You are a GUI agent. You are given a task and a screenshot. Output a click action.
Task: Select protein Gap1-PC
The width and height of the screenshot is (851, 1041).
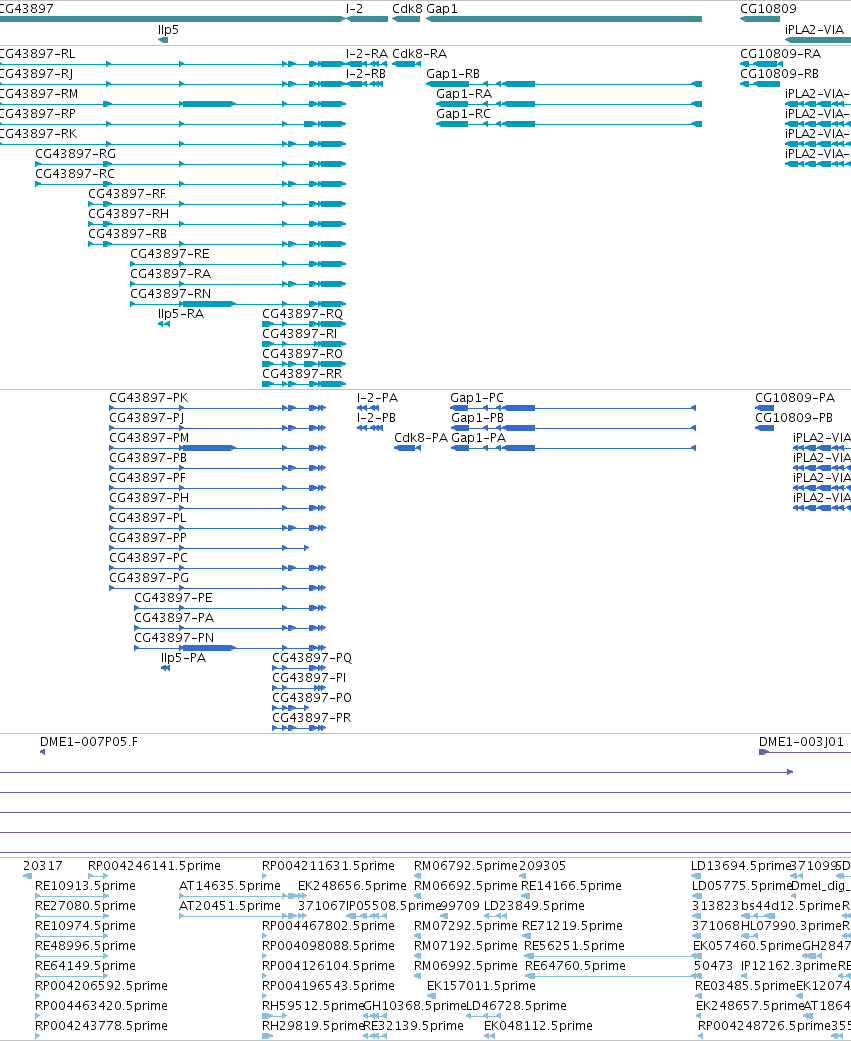click(573, 408)
